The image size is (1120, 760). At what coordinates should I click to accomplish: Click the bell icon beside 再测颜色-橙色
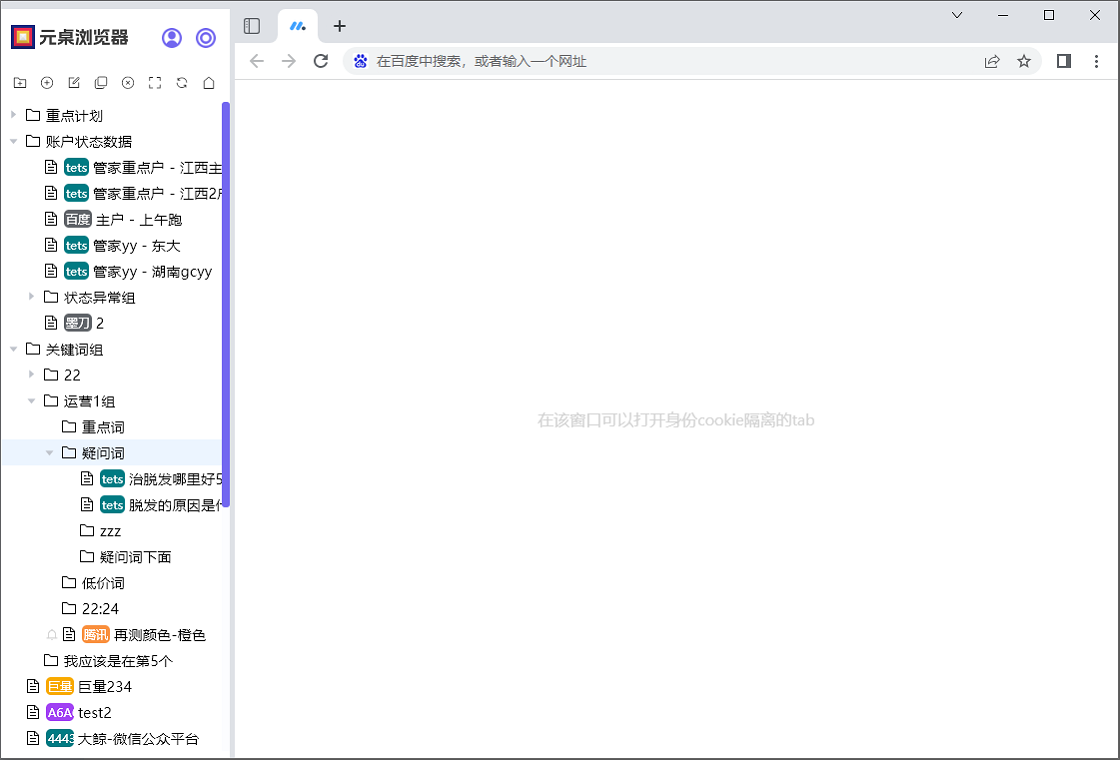tap(51, 635)
